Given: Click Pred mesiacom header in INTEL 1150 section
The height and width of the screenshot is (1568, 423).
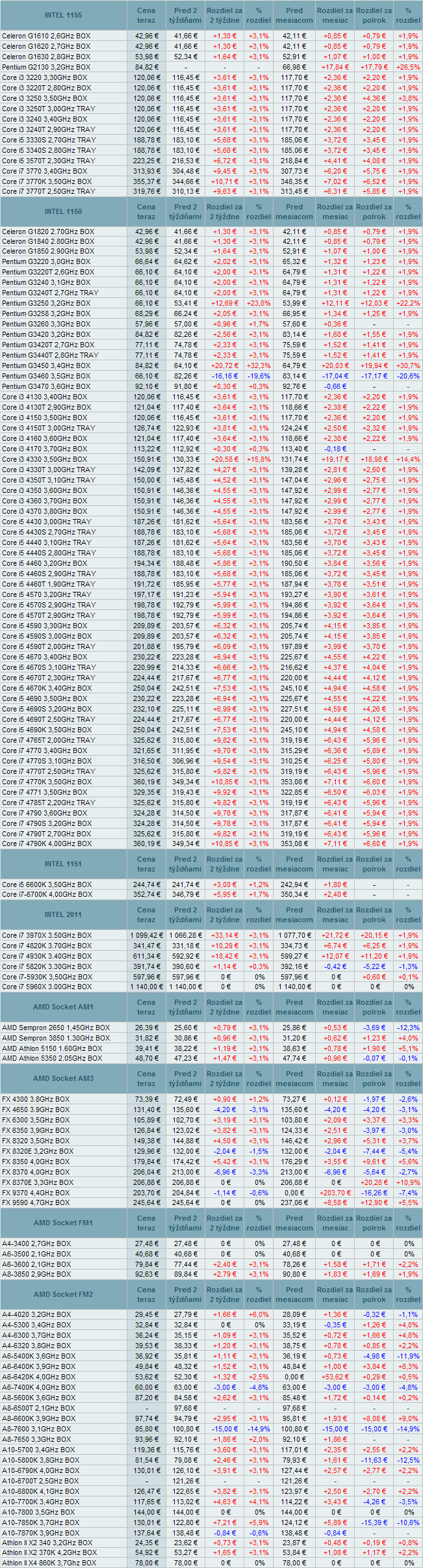Looking at the screenshot, I should (294, 211).
